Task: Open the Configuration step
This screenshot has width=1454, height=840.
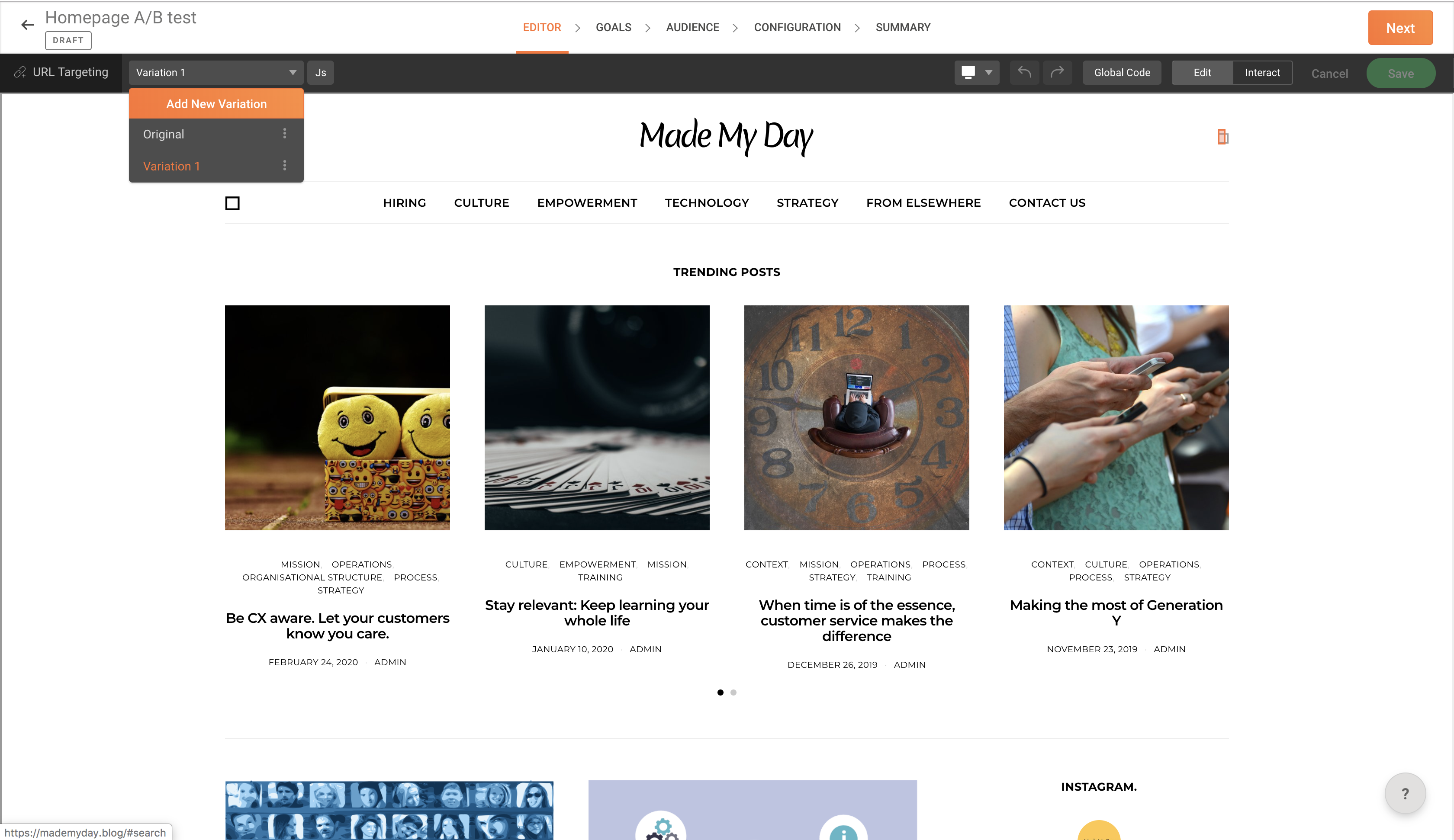Action: coord(798,27)
